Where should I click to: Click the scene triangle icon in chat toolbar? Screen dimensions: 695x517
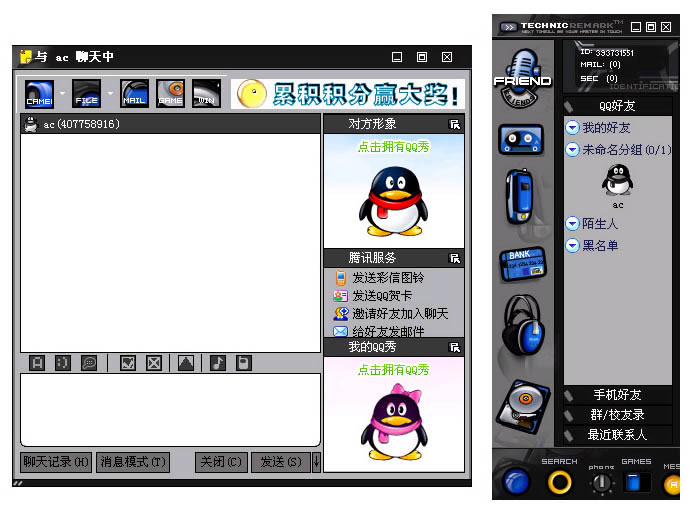(x=186, y=363)
